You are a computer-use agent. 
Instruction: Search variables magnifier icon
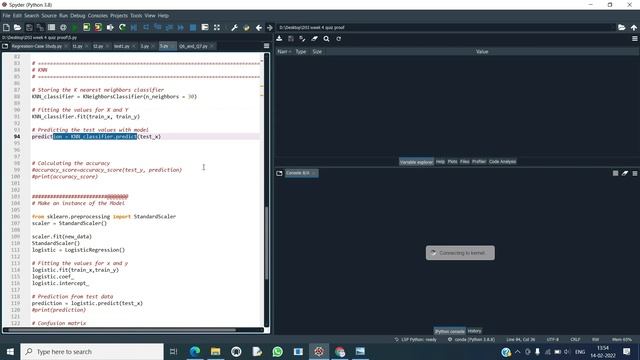coord(327,39)
